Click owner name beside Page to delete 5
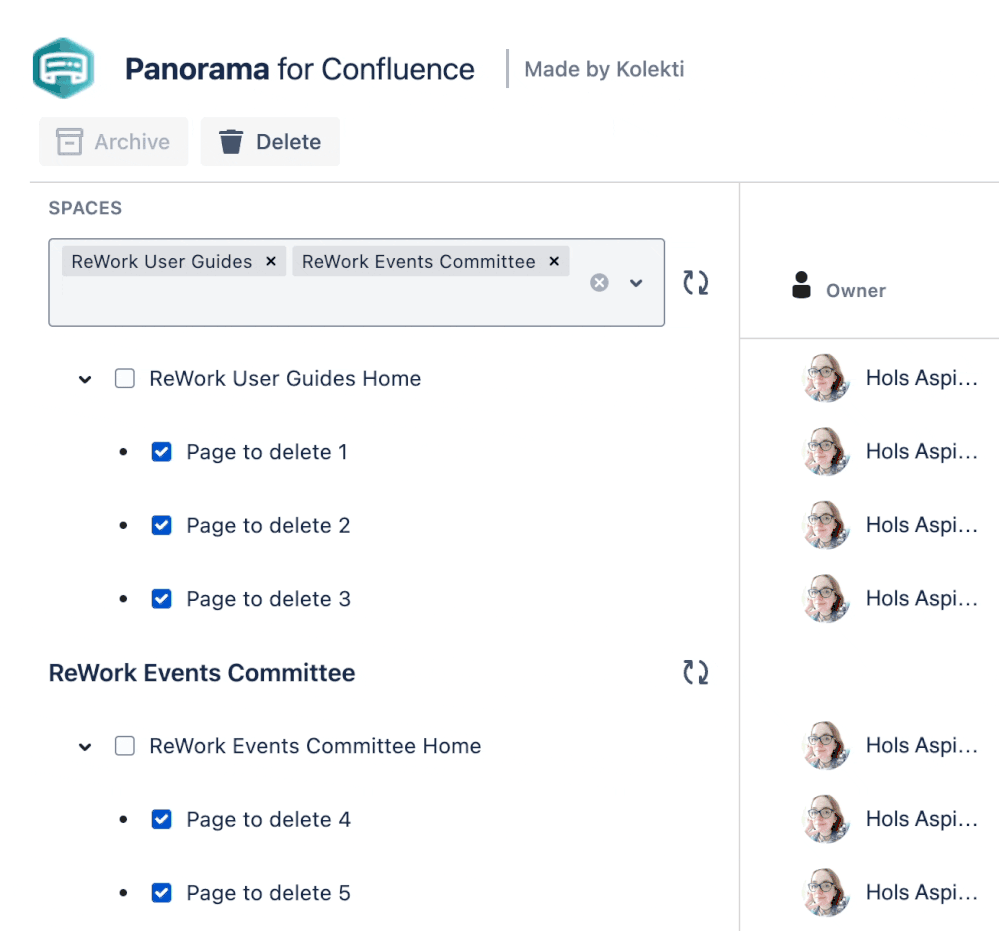The width and height of the screenshot is (999, 931). [922, 893]
